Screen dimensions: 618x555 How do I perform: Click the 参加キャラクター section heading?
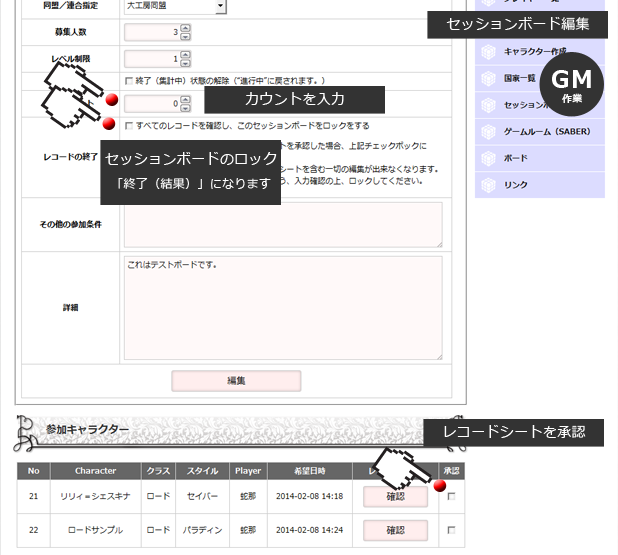point(87,429)
